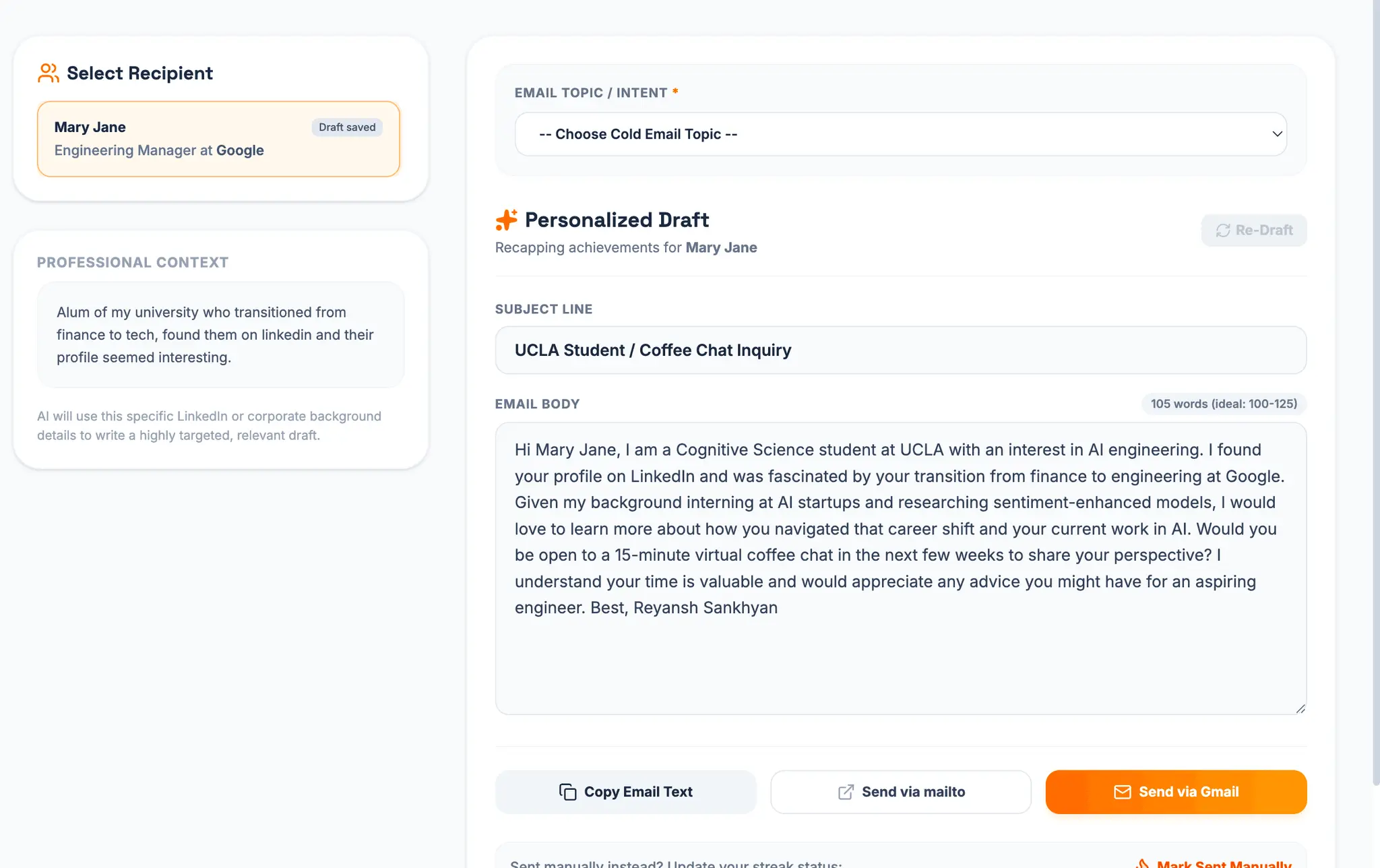
Task: Send the email via Gmail
Action: (1176, 792)
